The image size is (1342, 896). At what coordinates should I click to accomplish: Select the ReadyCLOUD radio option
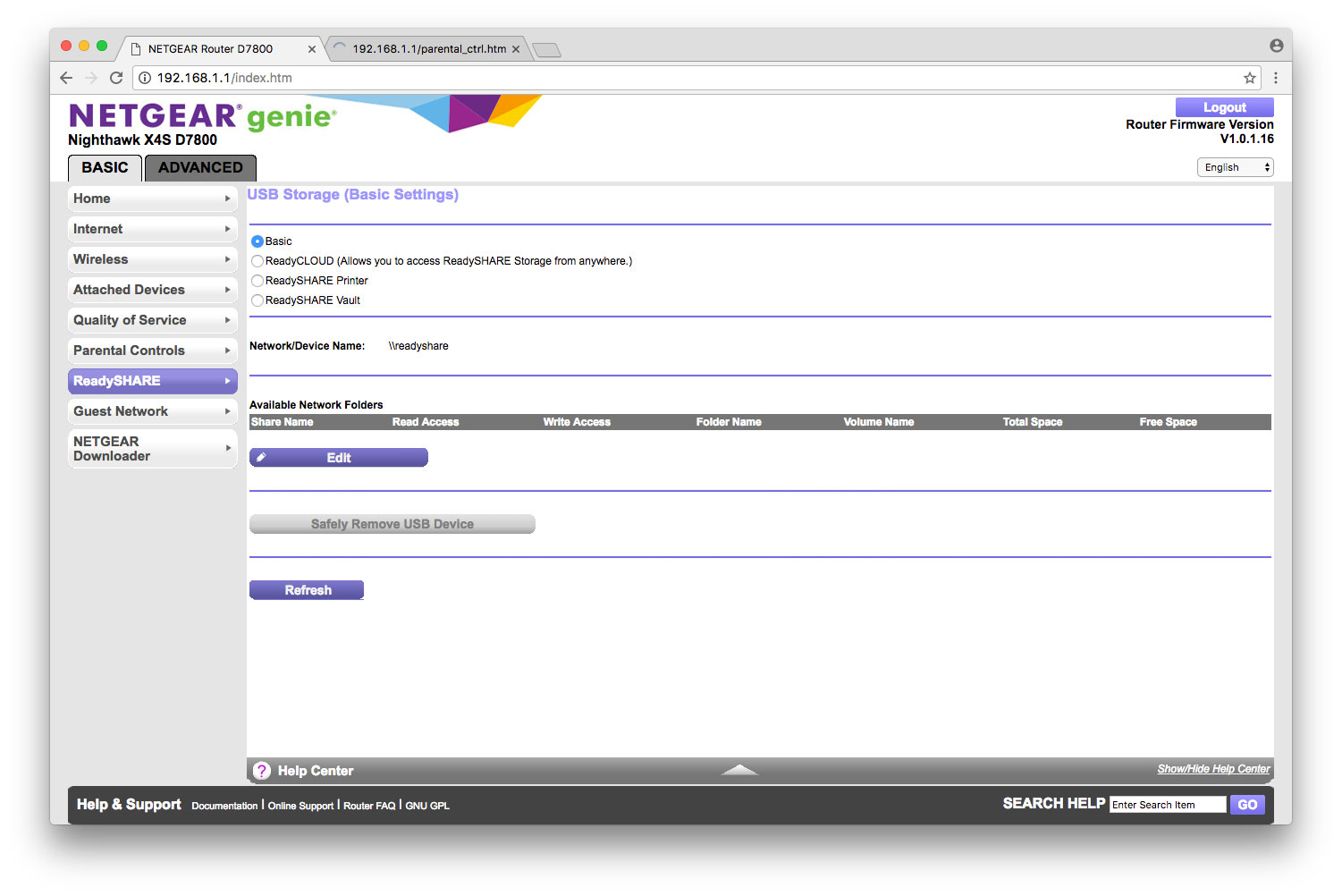[257, 261]
